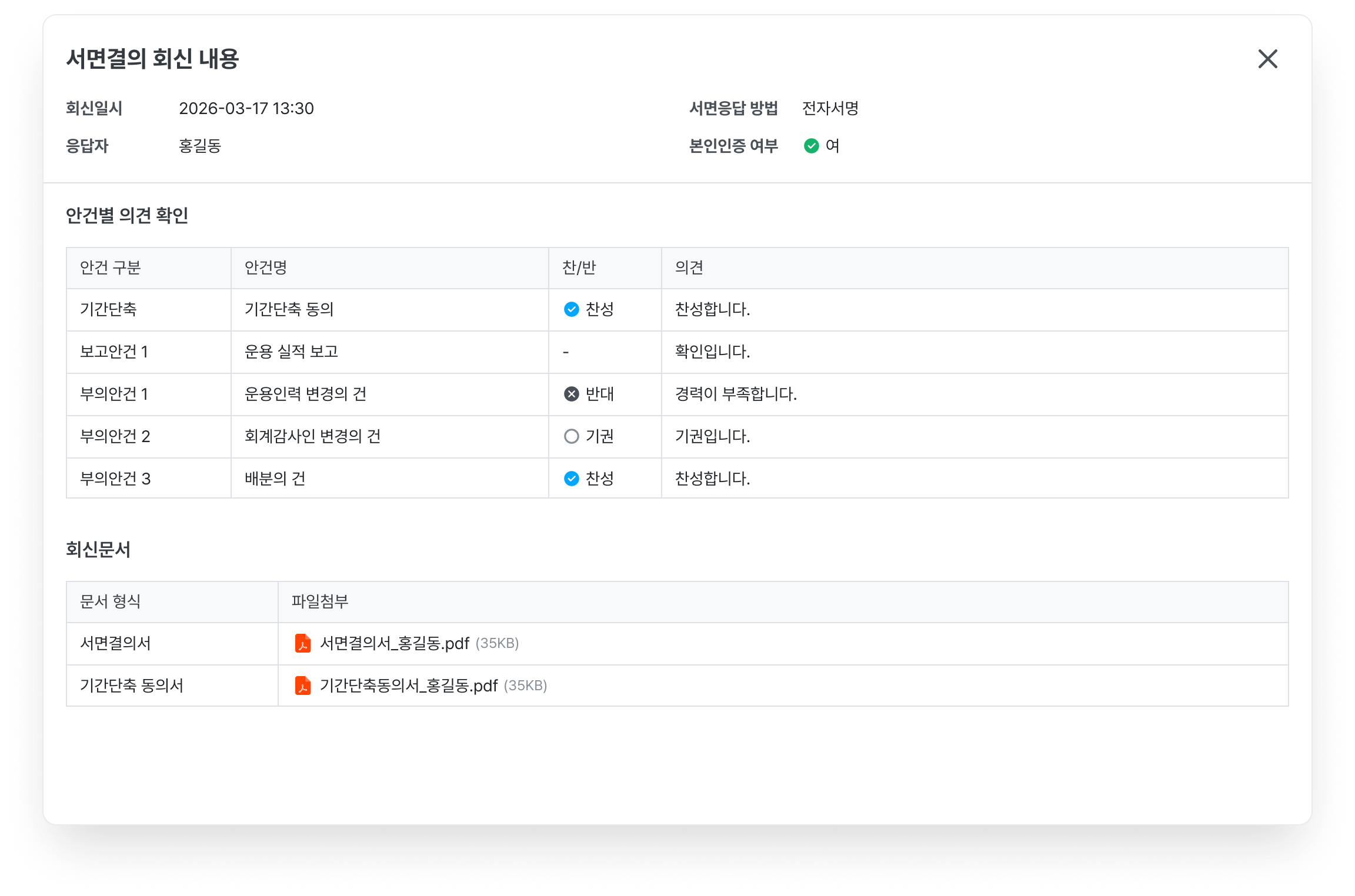This screenshot has height=896, width=1355.
Task: Click the opinion text 경력이 부족합니다.
Action: [x=735, y=394]
